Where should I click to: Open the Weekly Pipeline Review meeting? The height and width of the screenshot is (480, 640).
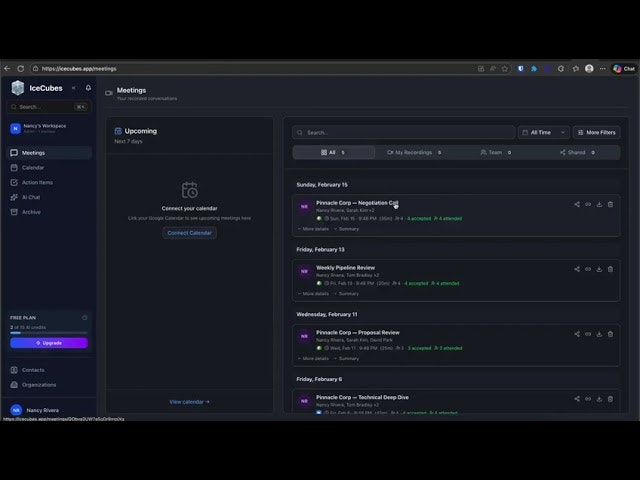(345, 268)
